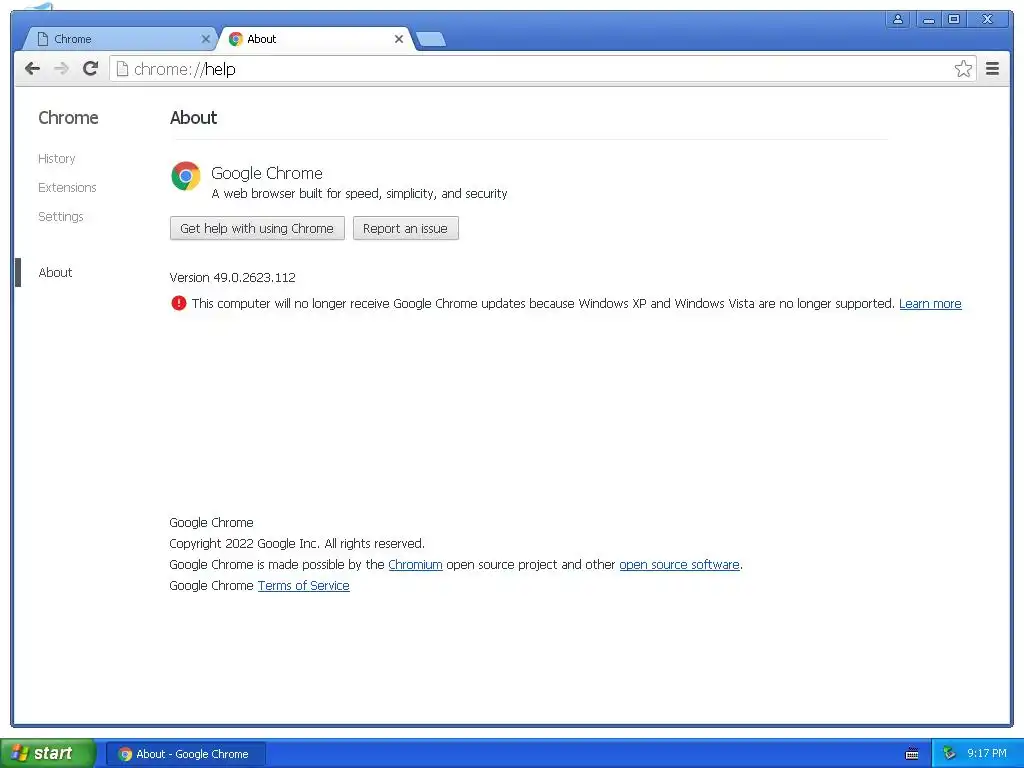This screenshot has height=768, width=1024.
Task: Close the Chrome window
Action: coord(987,19)
